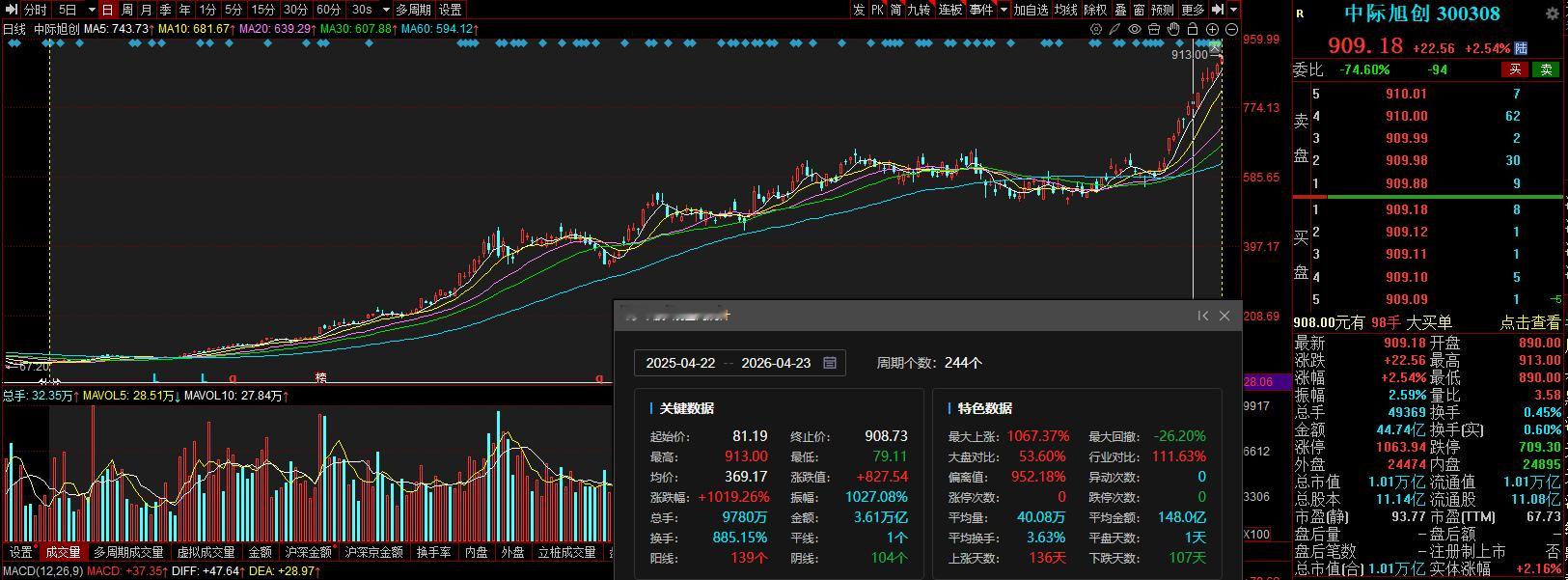
Task: Expand the dropdown arrow after 5日
Action: click(x=92, y=10)
